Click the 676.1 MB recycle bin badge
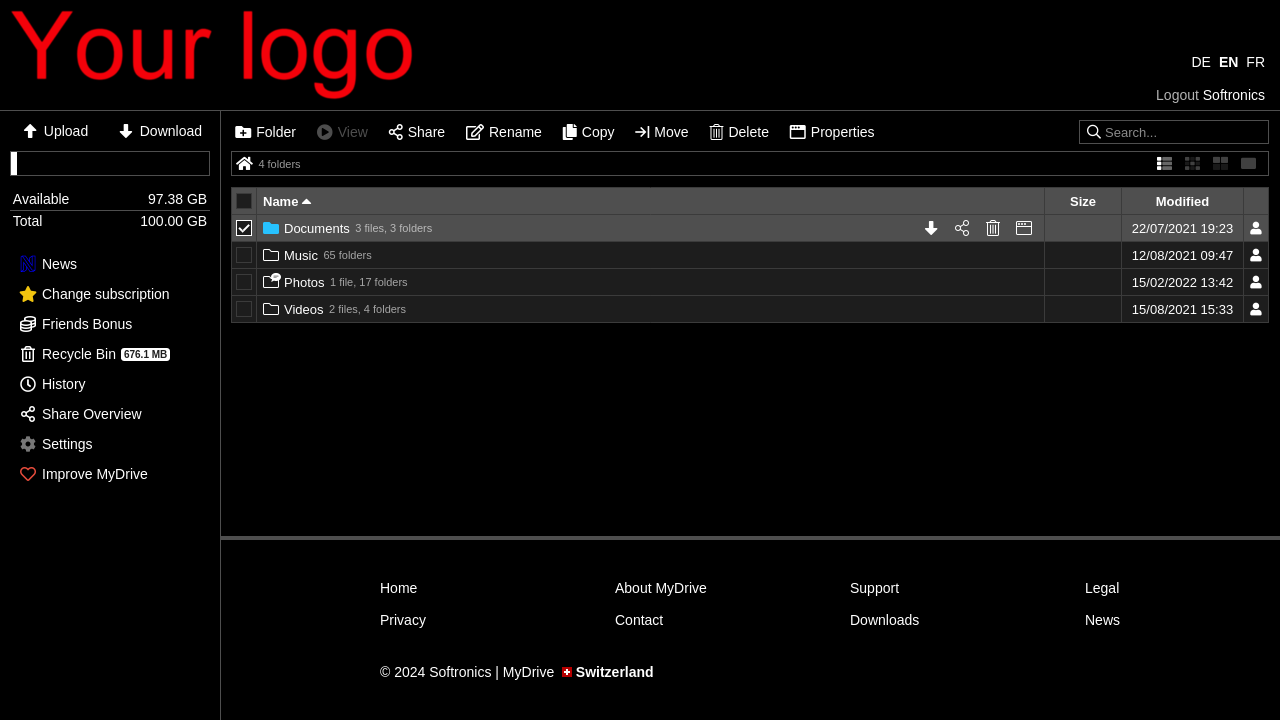Viewport: 1280px width, 720px height. 145,354
